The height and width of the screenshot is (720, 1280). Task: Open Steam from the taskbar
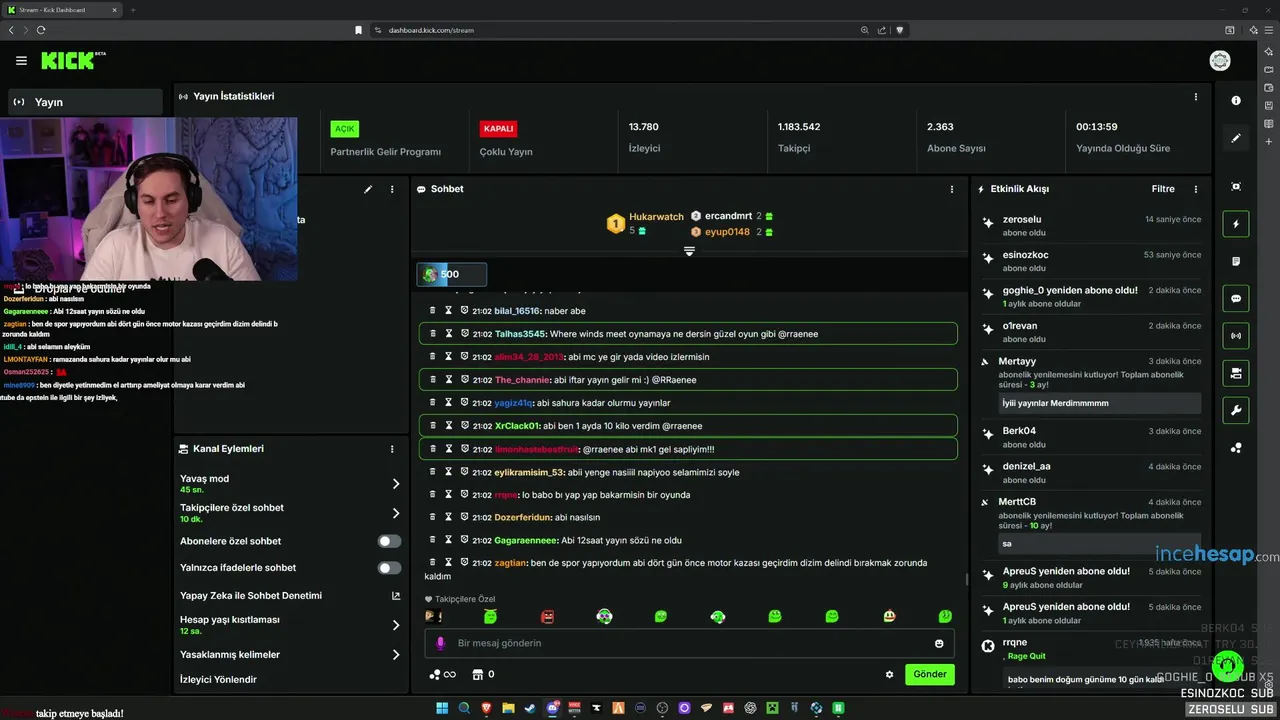tap(530, 708)
